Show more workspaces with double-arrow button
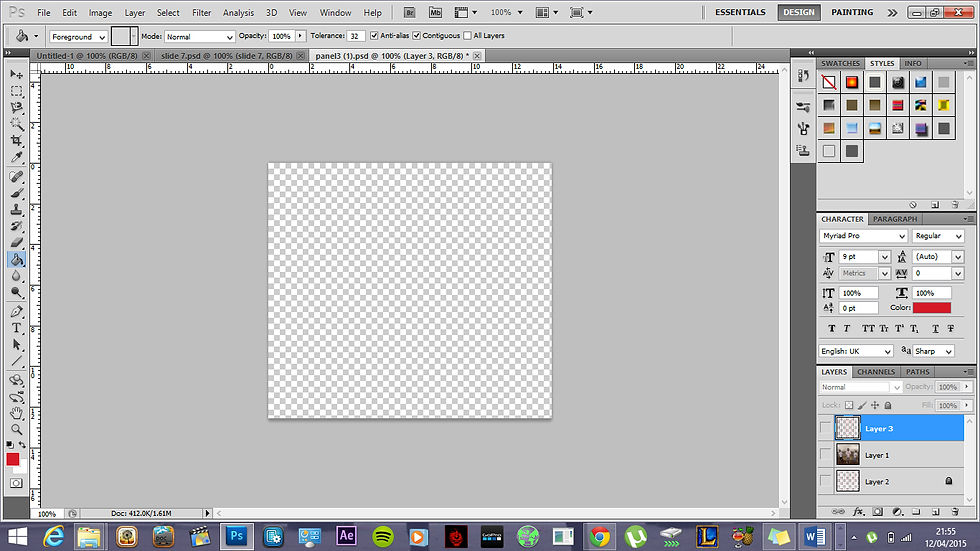Image resolution: width=980 pixels, height=551 pixels. (x=892, y=12)
